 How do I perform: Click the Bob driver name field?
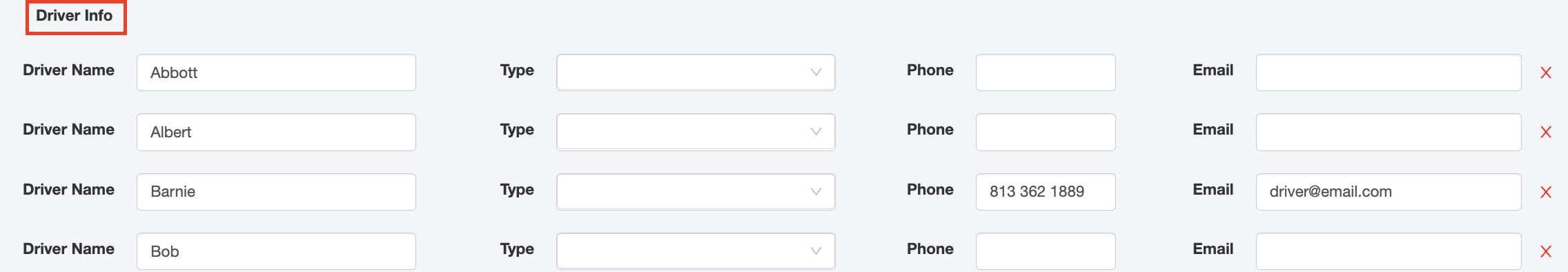pyautogui.click(x=276, y=251)
